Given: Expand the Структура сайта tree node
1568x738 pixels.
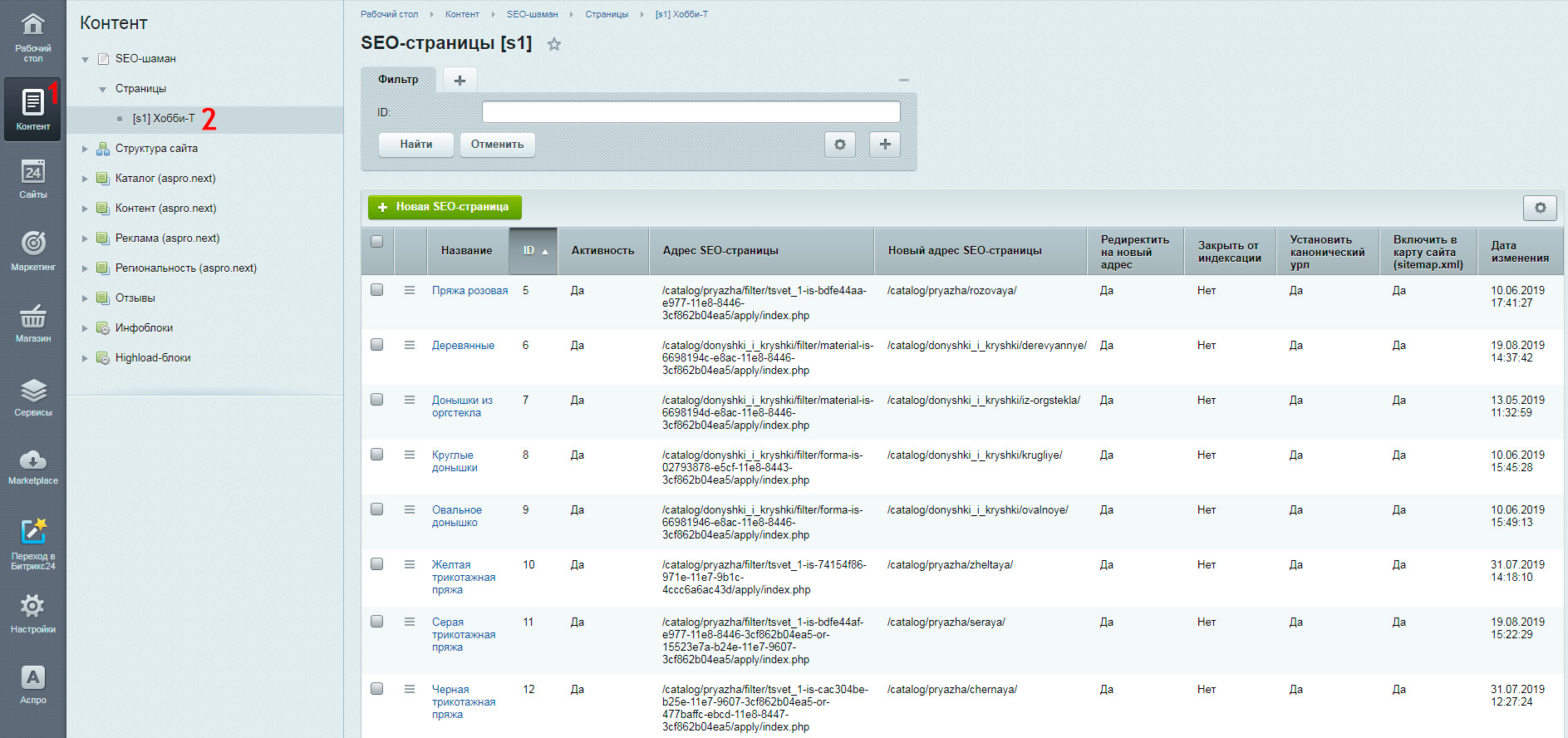Looking at the screenshot, I should (85, 149).
